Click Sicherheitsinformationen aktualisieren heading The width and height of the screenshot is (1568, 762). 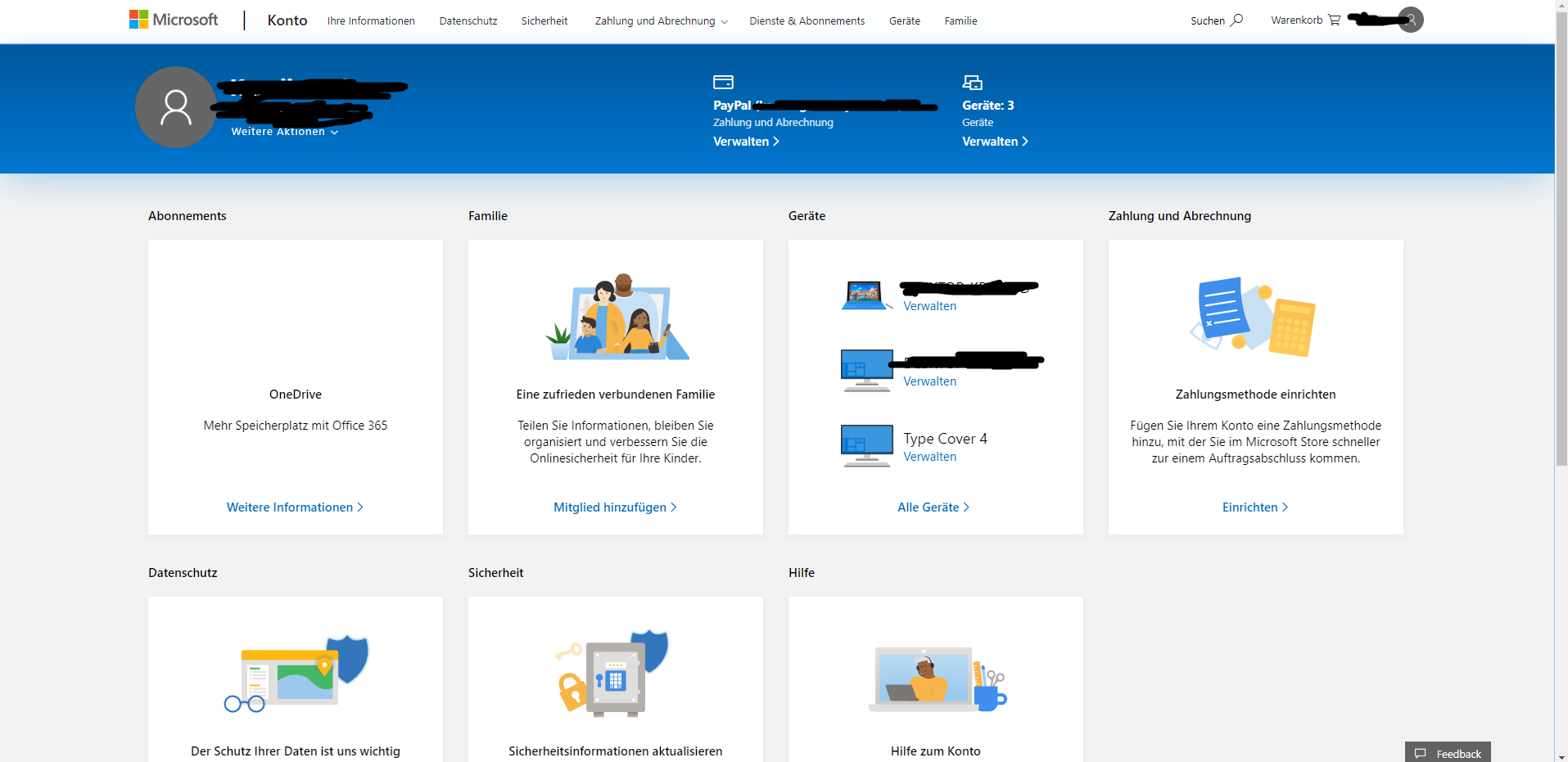616,751
